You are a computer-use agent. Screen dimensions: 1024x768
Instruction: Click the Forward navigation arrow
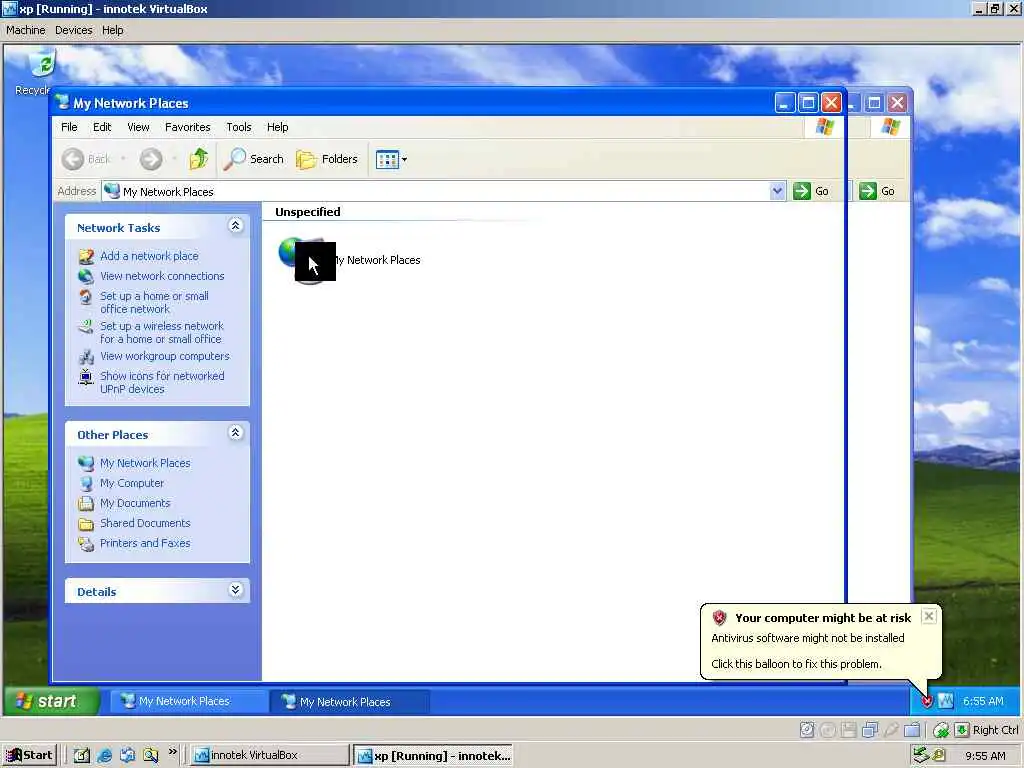pos(151,159)
